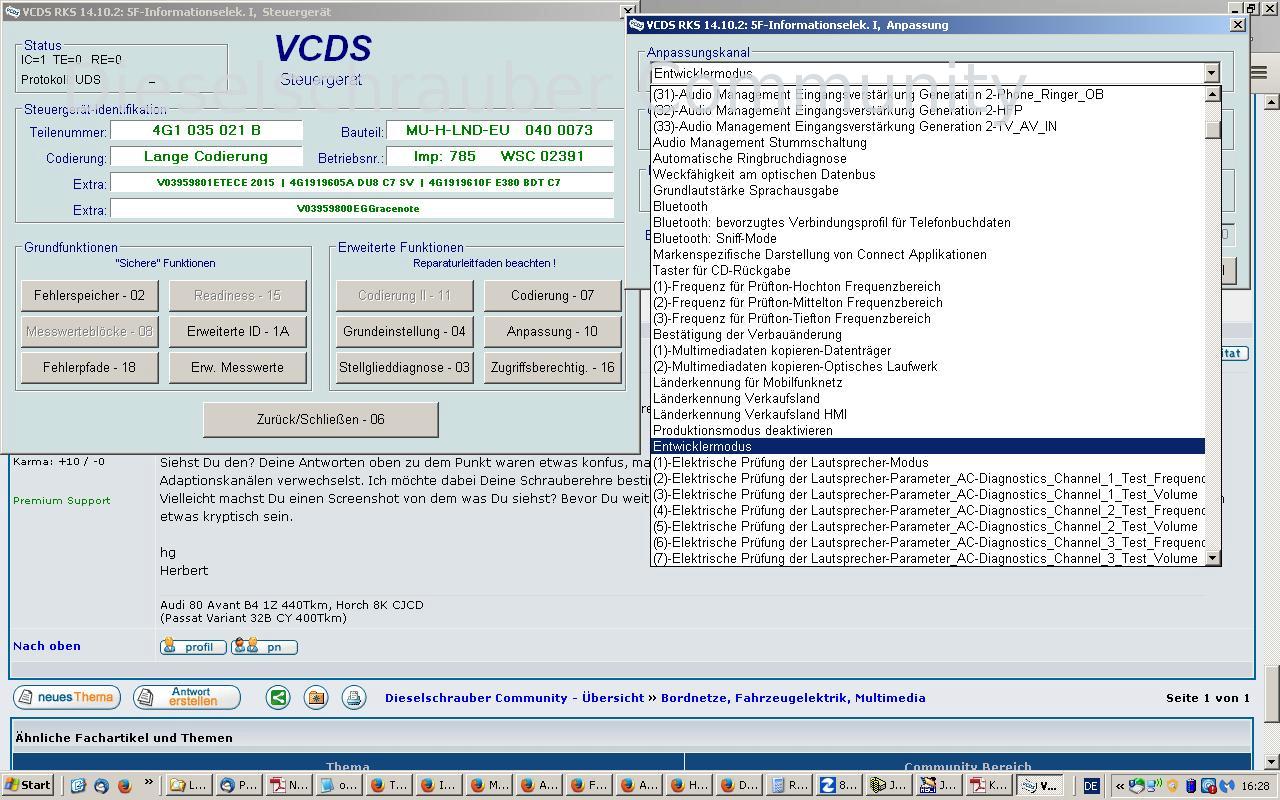Switch to the VCDS 'V...' taskbar button

pos(1041,785)
